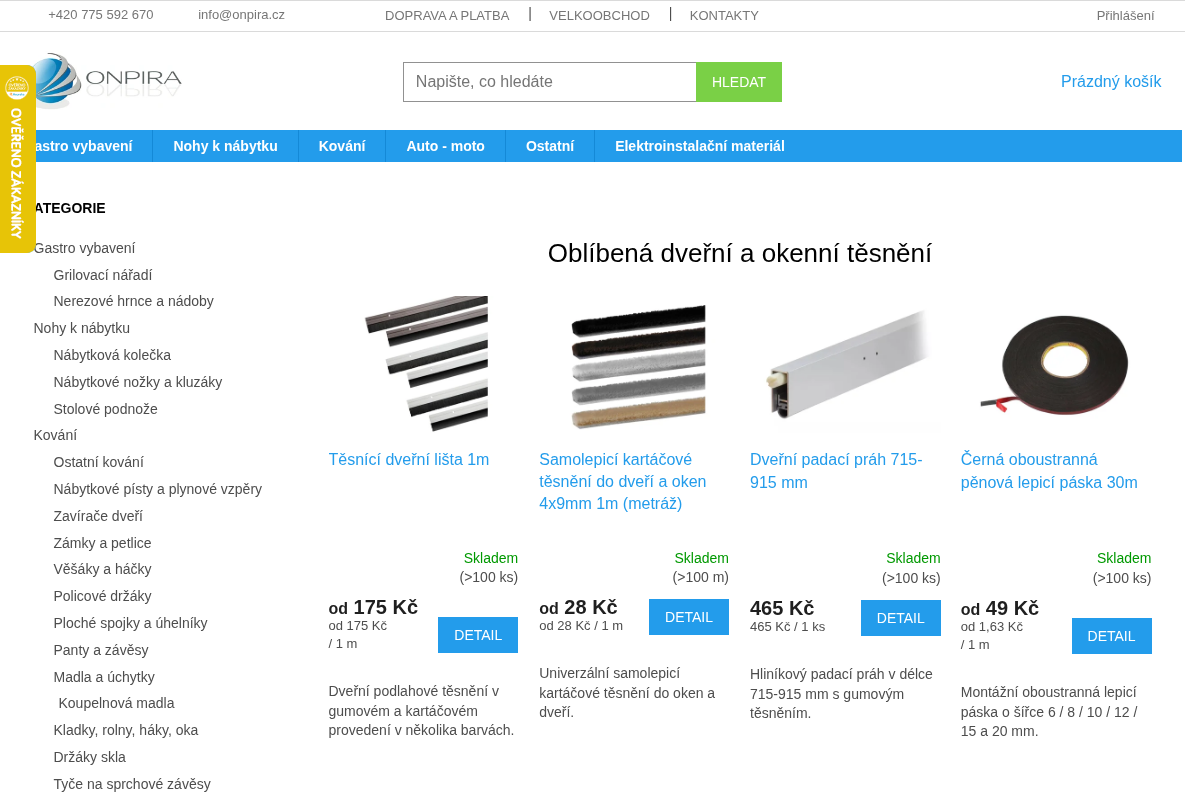This screenshot has width=1200, height=800.
Task: Select Ploché spojky a úhelníky category
Action: [130, 623]
